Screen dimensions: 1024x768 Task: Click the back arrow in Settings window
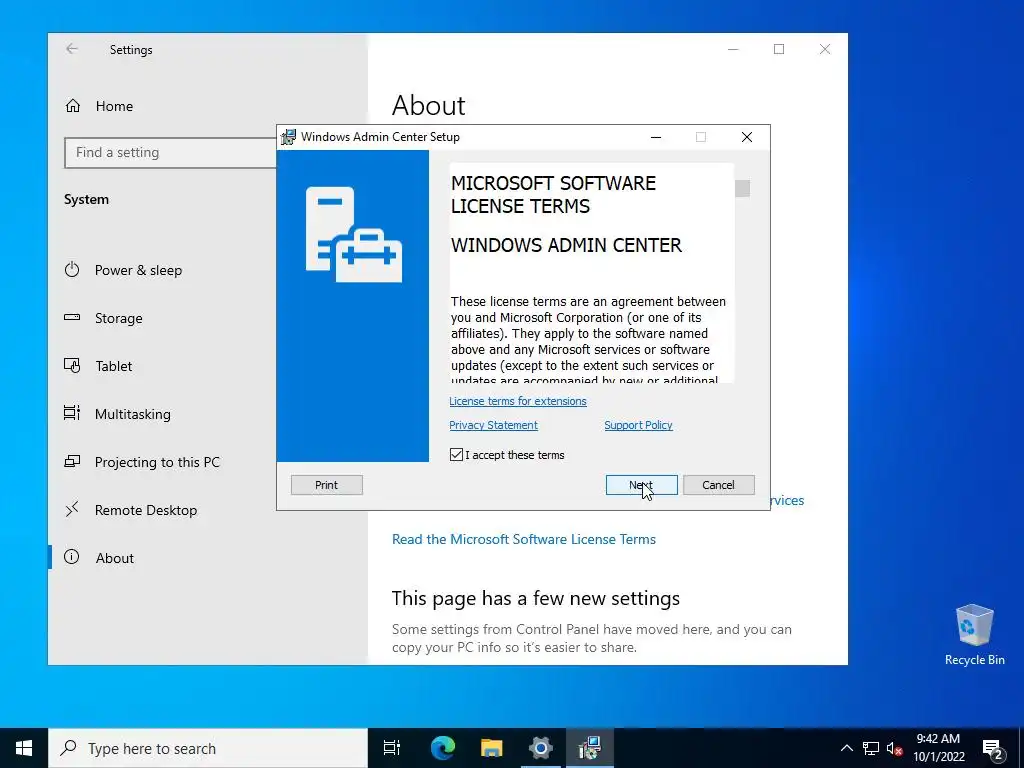[72, 49]
